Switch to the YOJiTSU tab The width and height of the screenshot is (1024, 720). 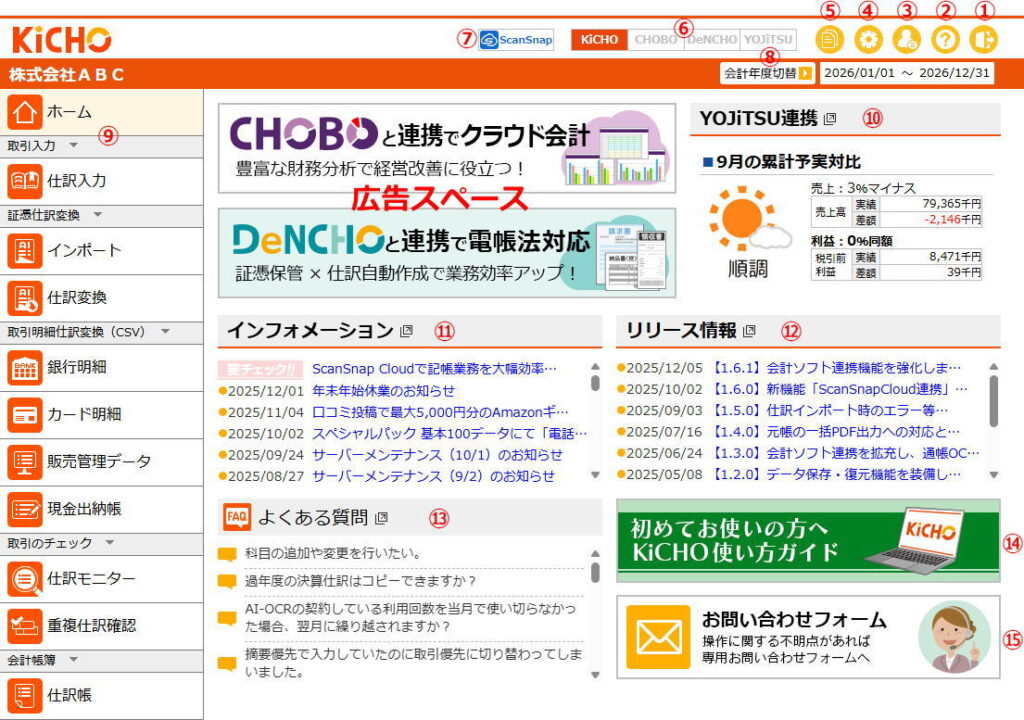click(x=768, y=40)
